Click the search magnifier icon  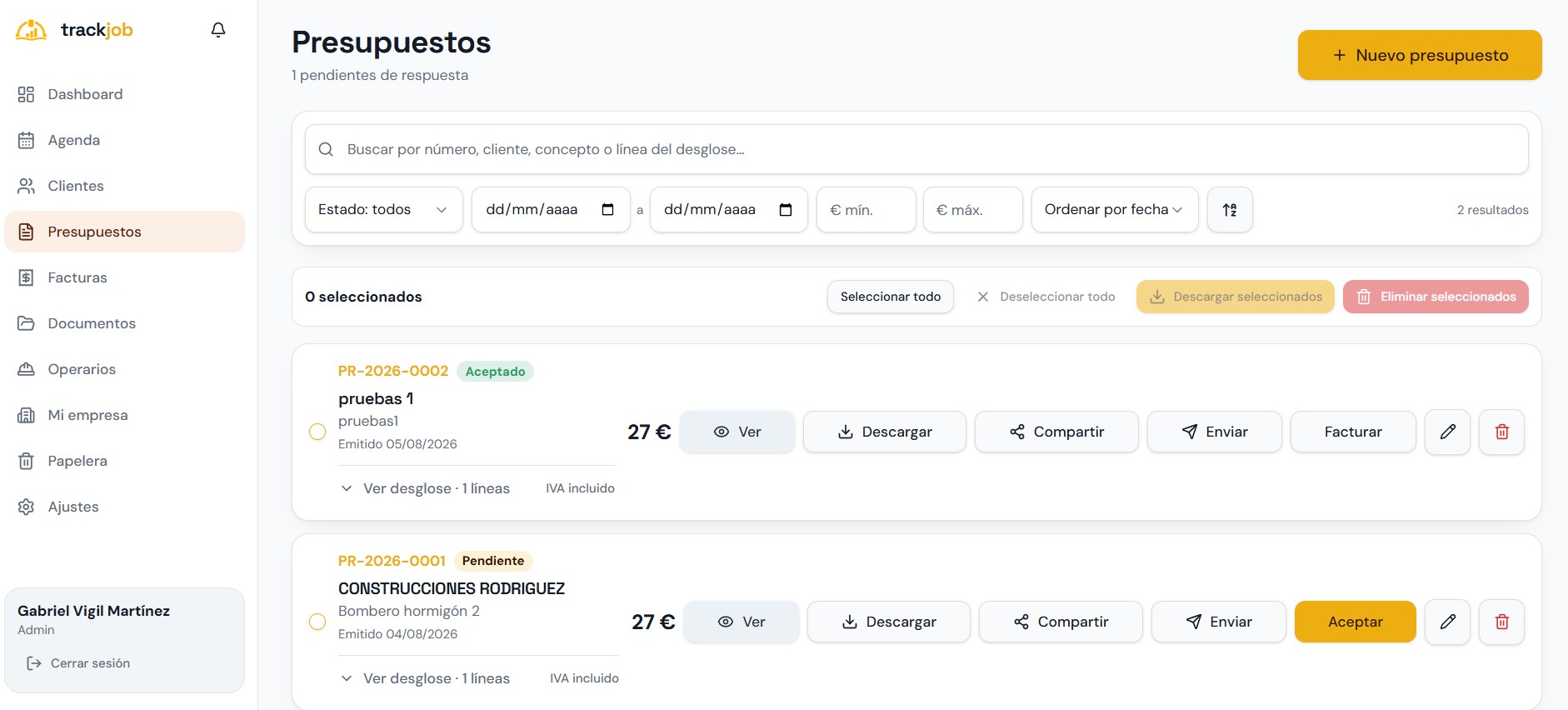pos(327,149)
